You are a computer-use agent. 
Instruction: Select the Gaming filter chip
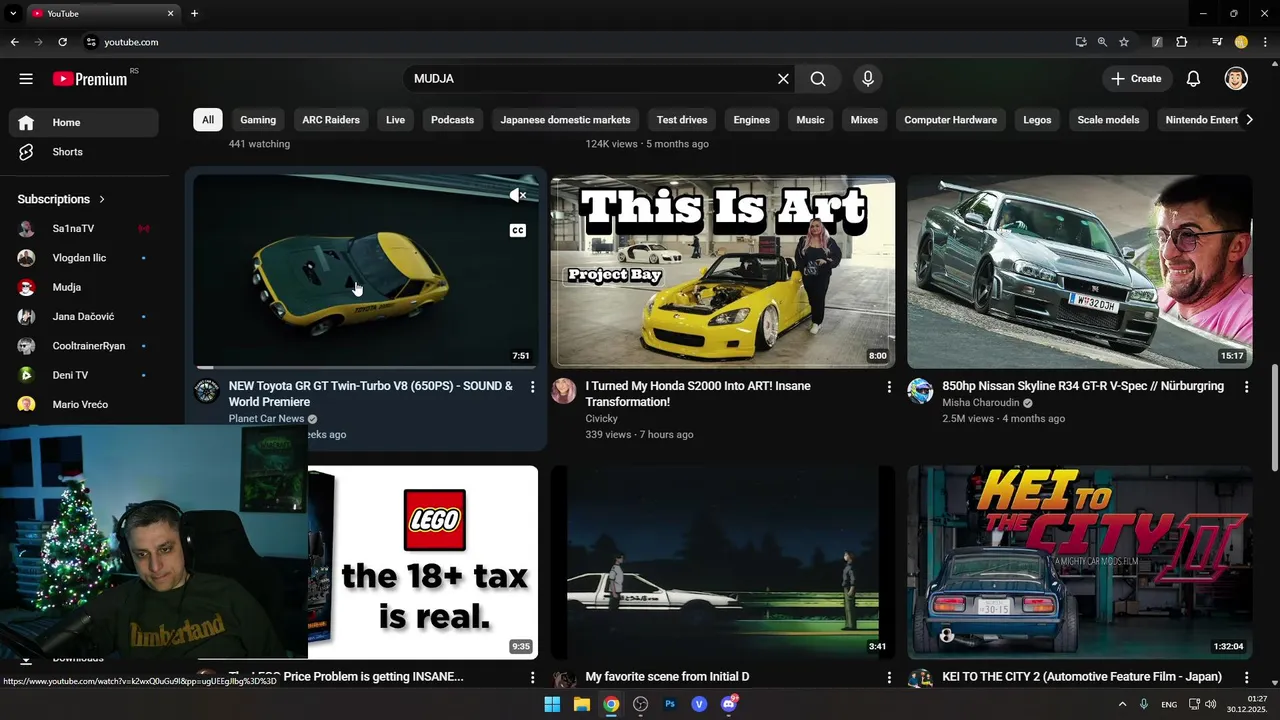tap(258, 120)
